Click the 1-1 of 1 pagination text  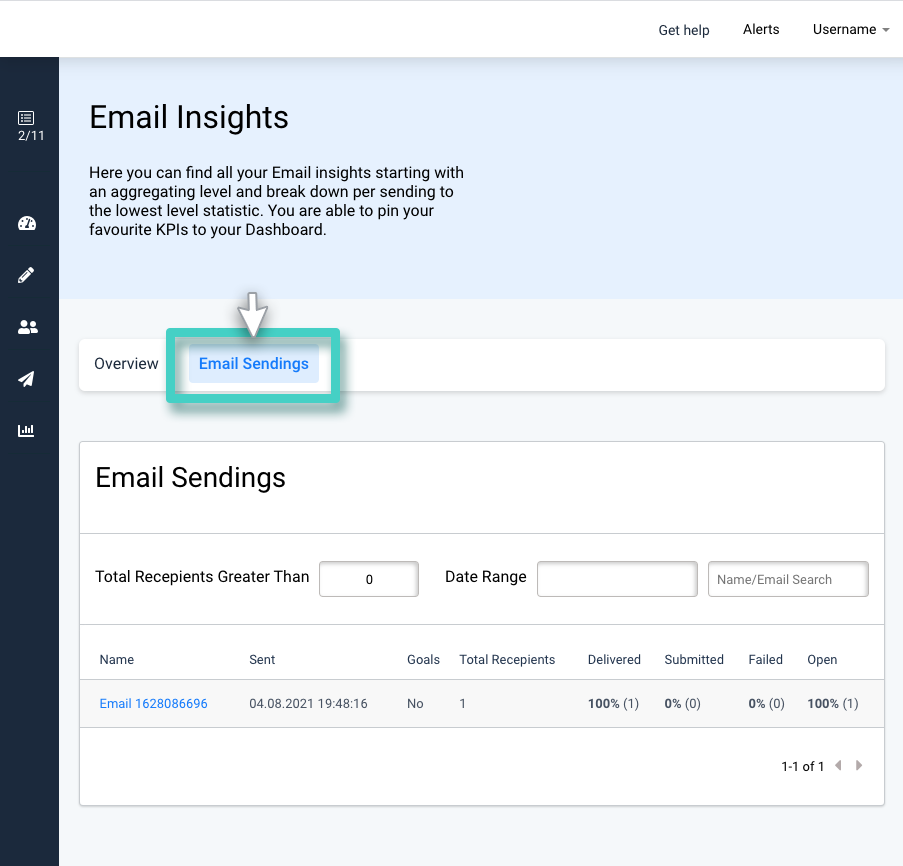tap(802, 766)
